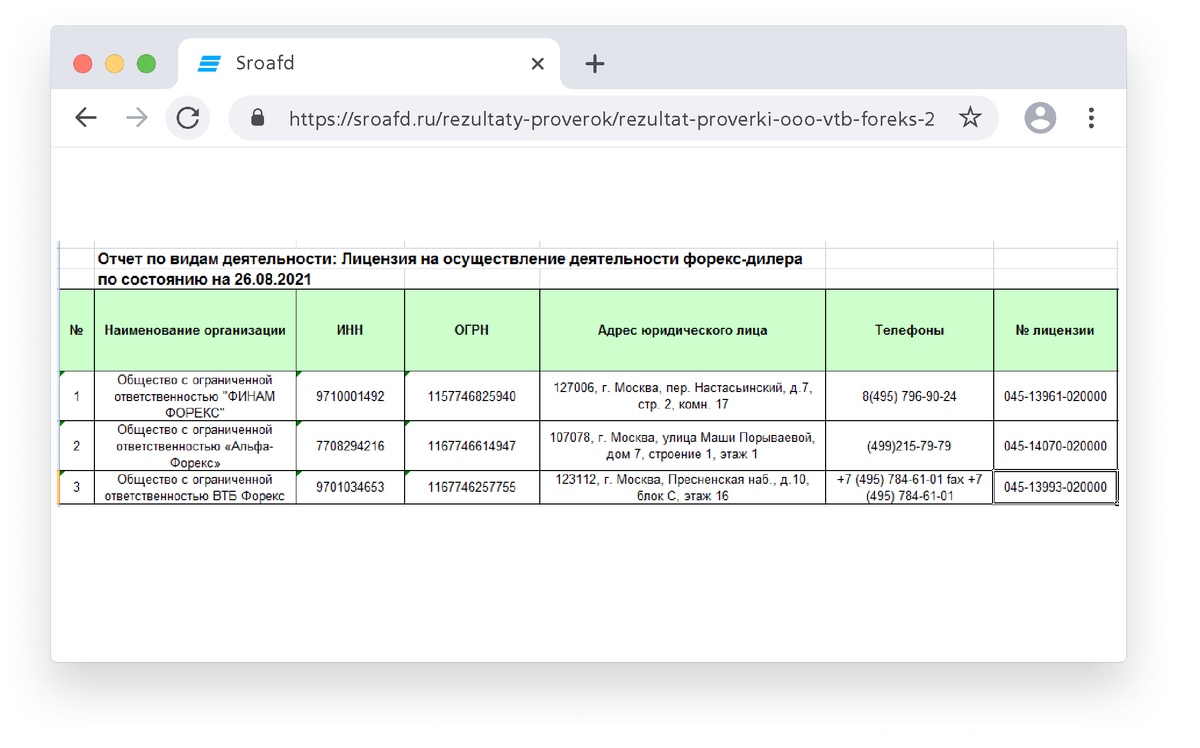1200x748 pixels.
Task: Click the '№' column header
Action: (77, 330)
